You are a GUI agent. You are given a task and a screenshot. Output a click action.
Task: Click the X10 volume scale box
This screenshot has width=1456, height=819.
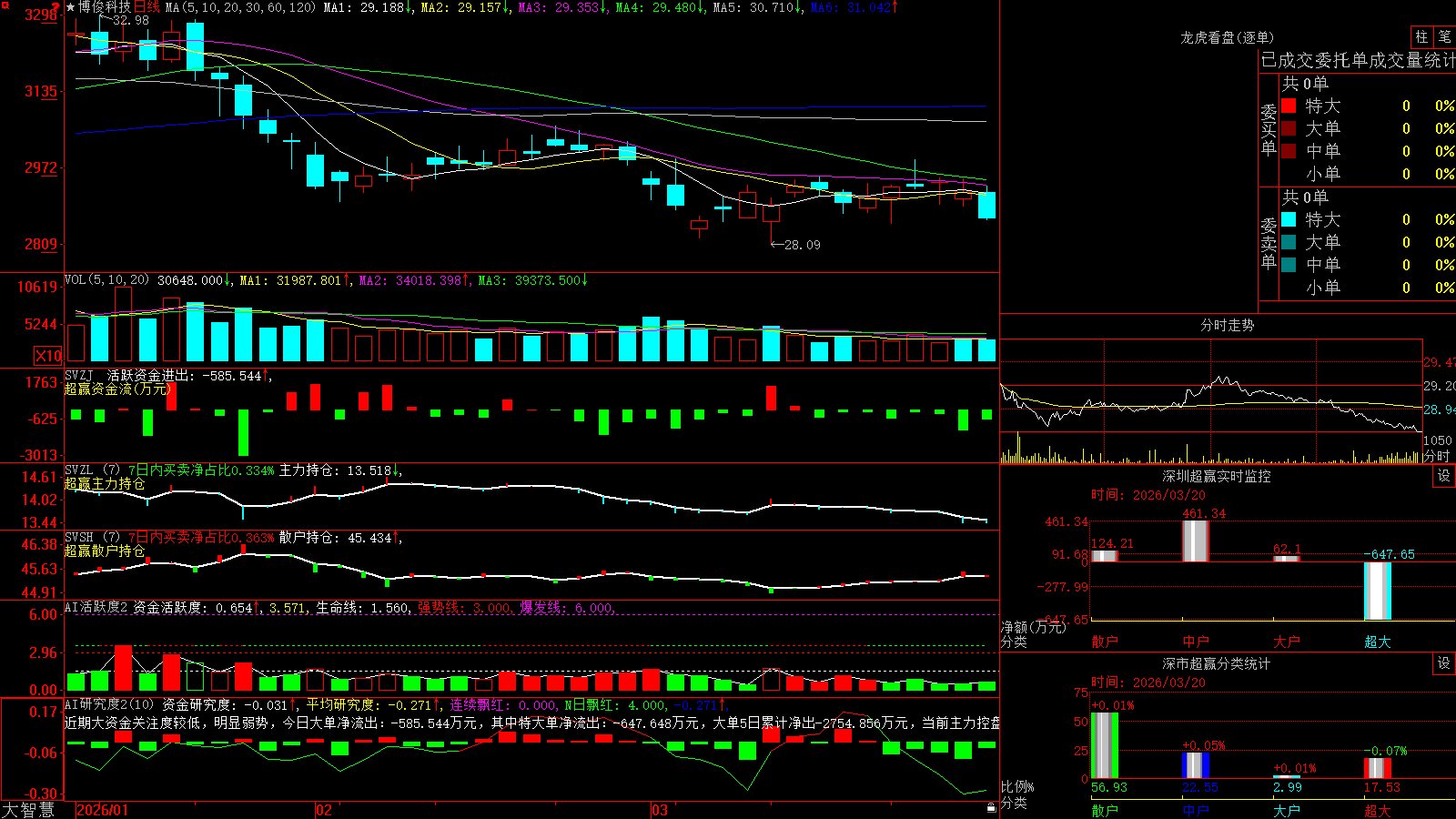(48, 356)
